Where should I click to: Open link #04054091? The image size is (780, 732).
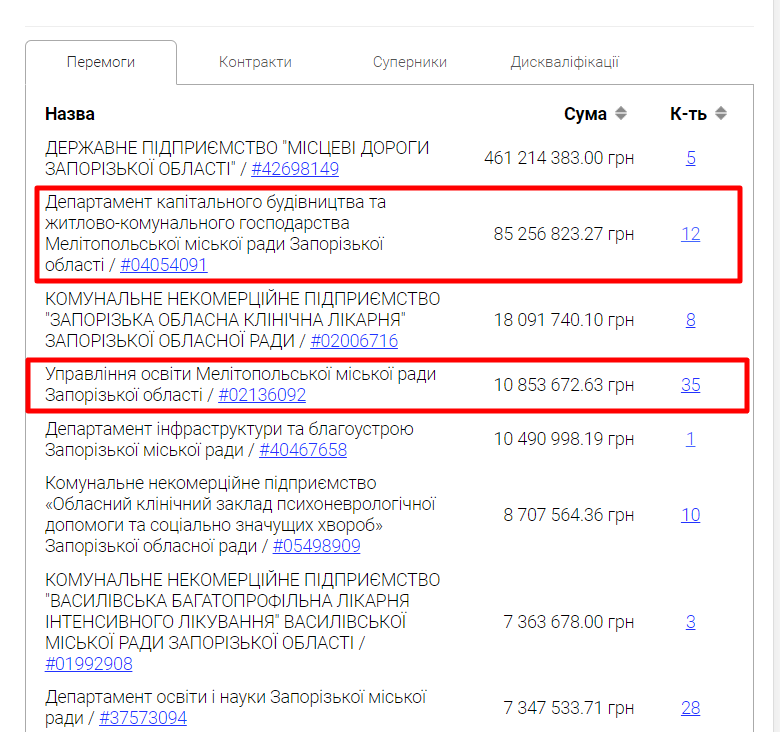pyautogui.click(x=164, y=265)
